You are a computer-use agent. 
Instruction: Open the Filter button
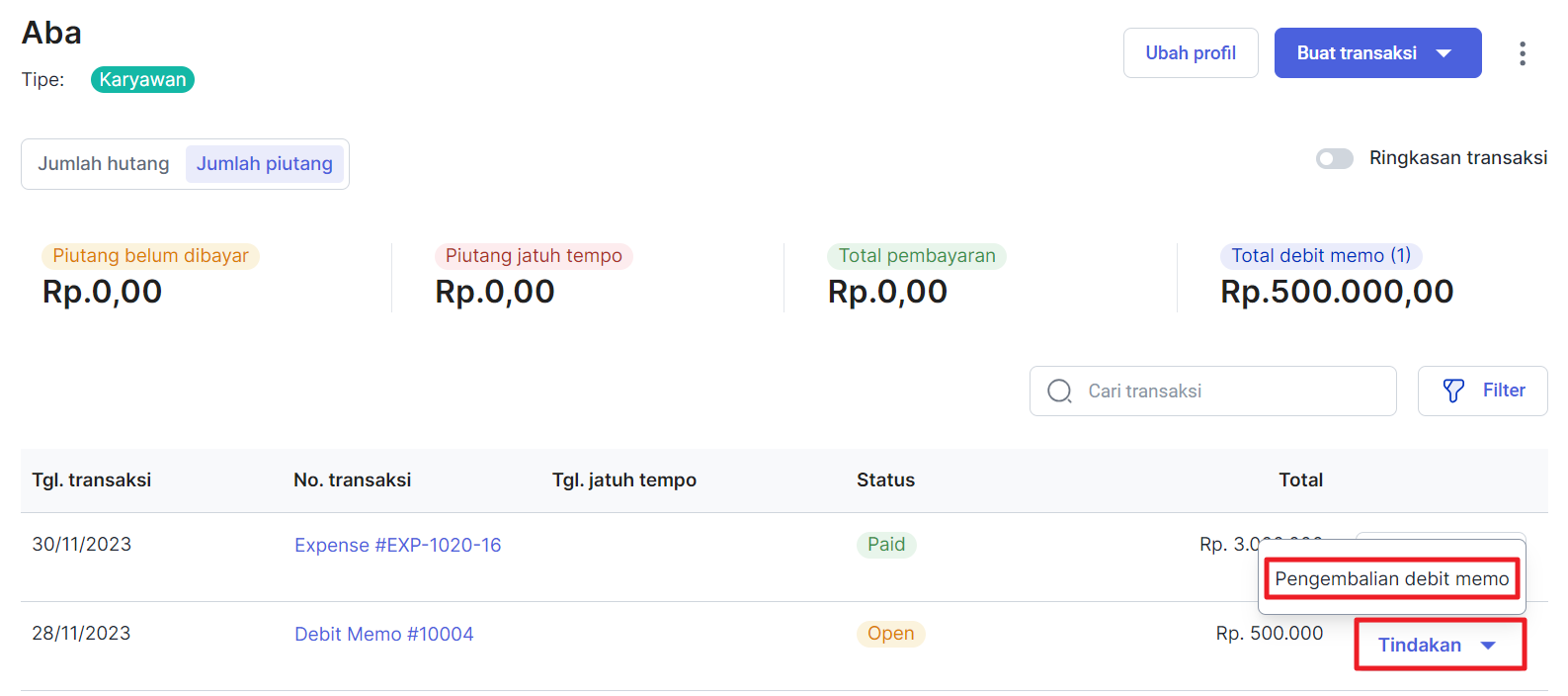coord(1482,391)
